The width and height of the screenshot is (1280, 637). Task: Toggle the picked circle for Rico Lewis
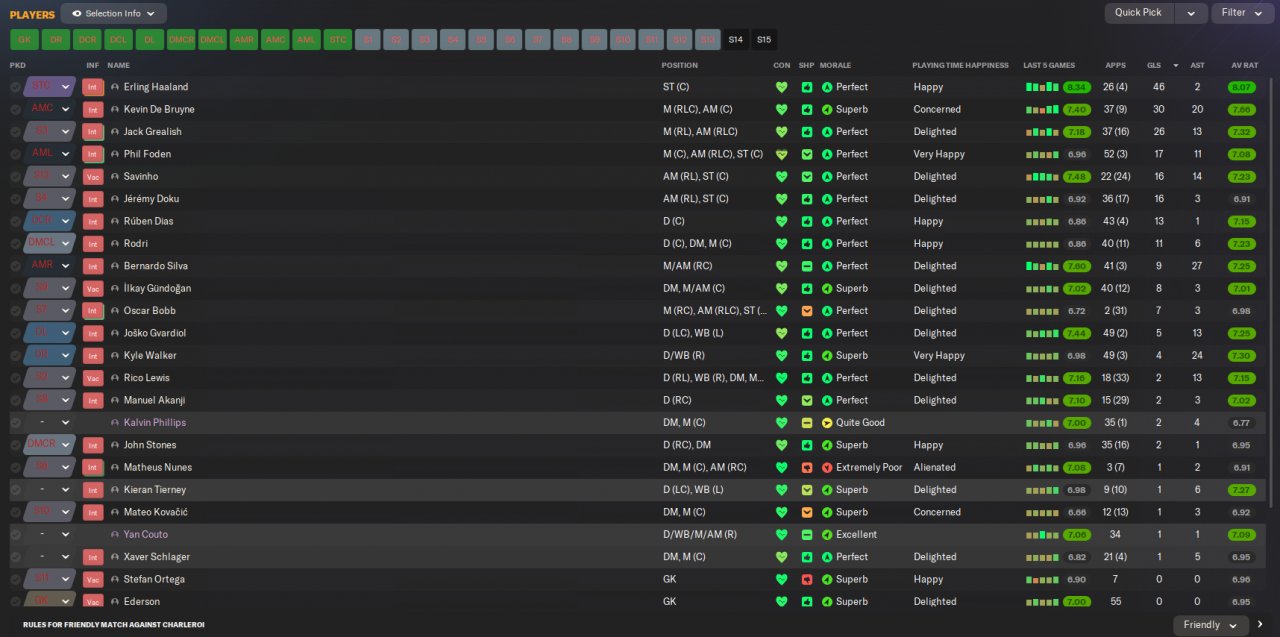16,378
